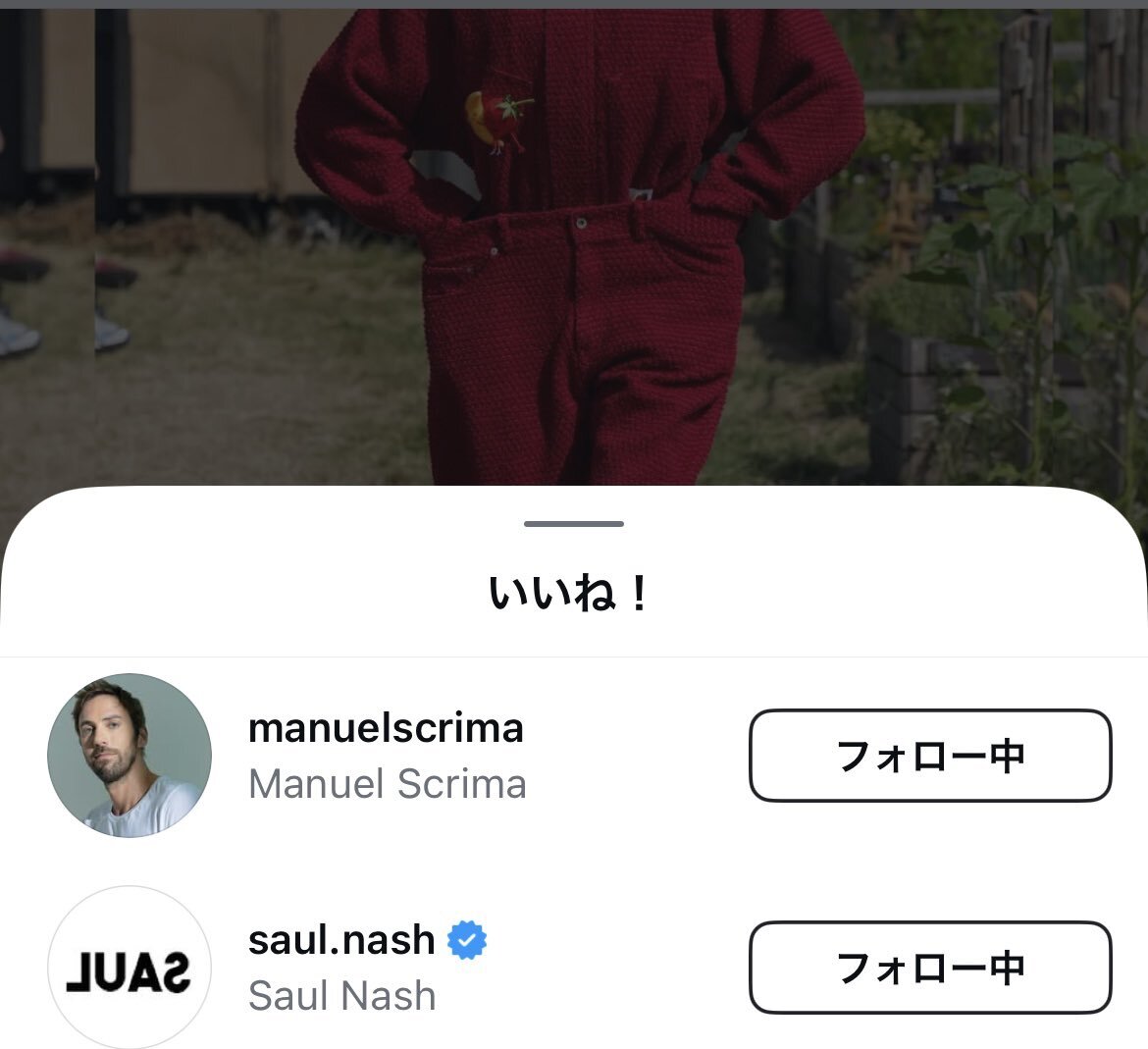
Task: Select the Saul Nash display name
Action: pyautogui.click(x=341, y=996)
